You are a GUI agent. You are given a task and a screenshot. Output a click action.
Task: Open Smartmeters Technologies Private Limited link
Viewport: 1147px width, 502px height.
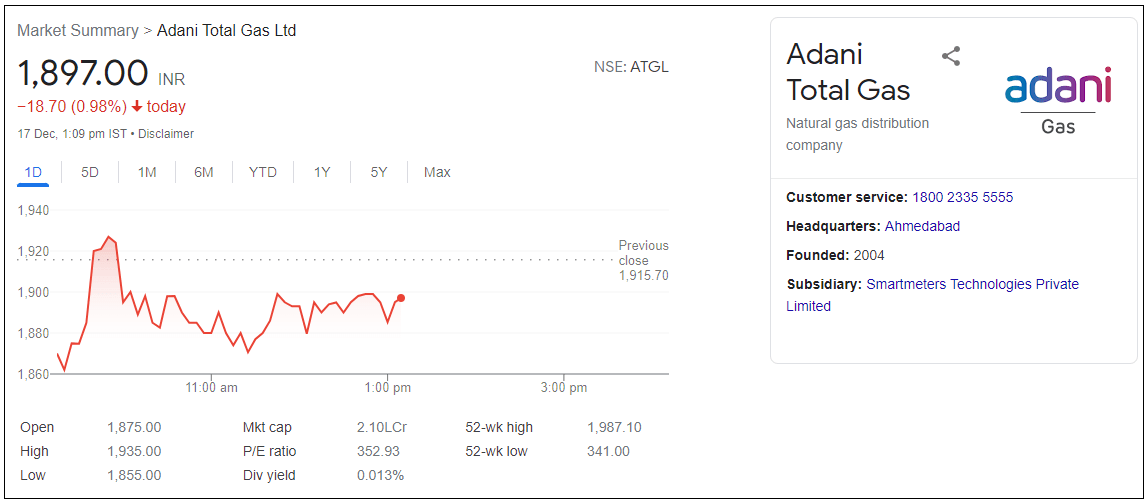tap(972, 284)
